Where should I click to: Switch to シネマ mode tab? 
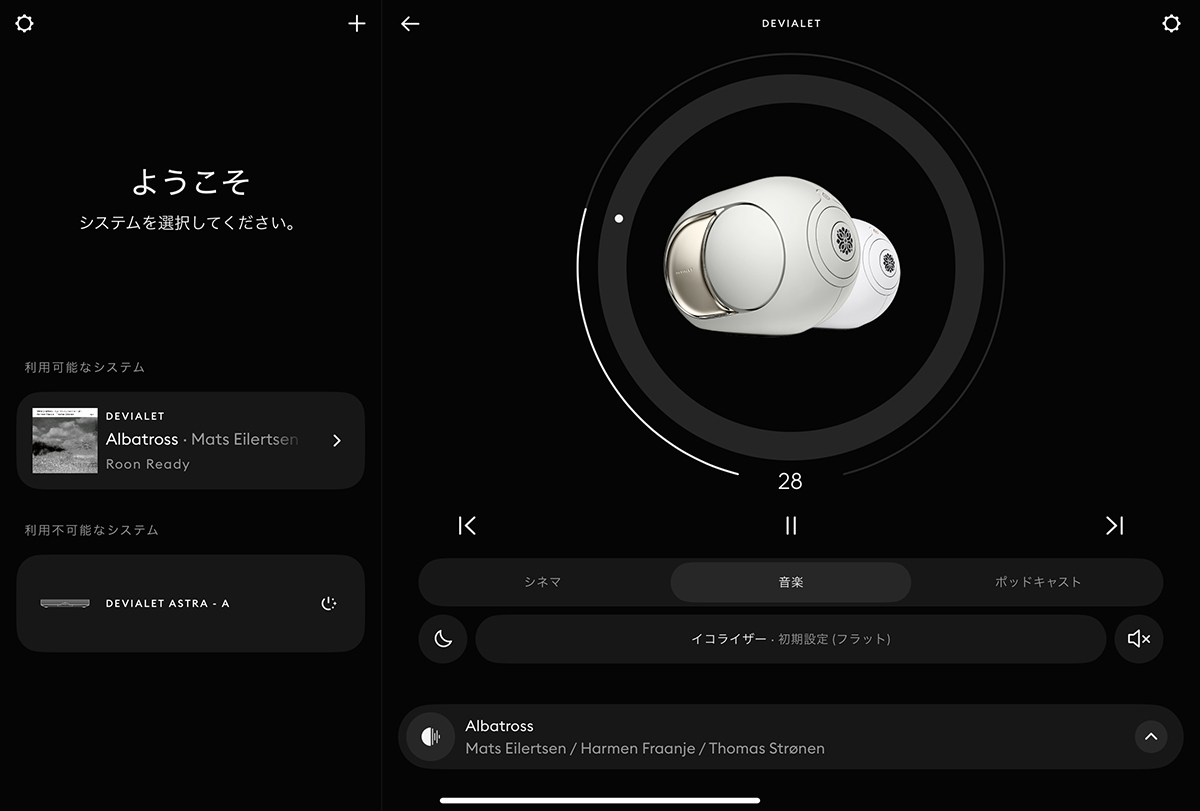pos(543,582)
